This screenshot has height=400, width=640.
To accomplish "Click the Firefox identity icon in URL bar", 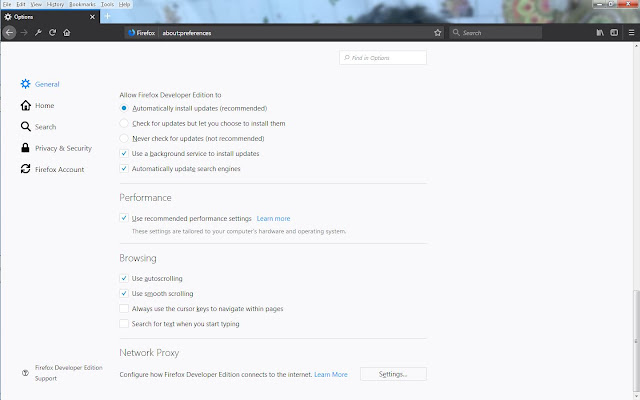I will pos(141,33).
